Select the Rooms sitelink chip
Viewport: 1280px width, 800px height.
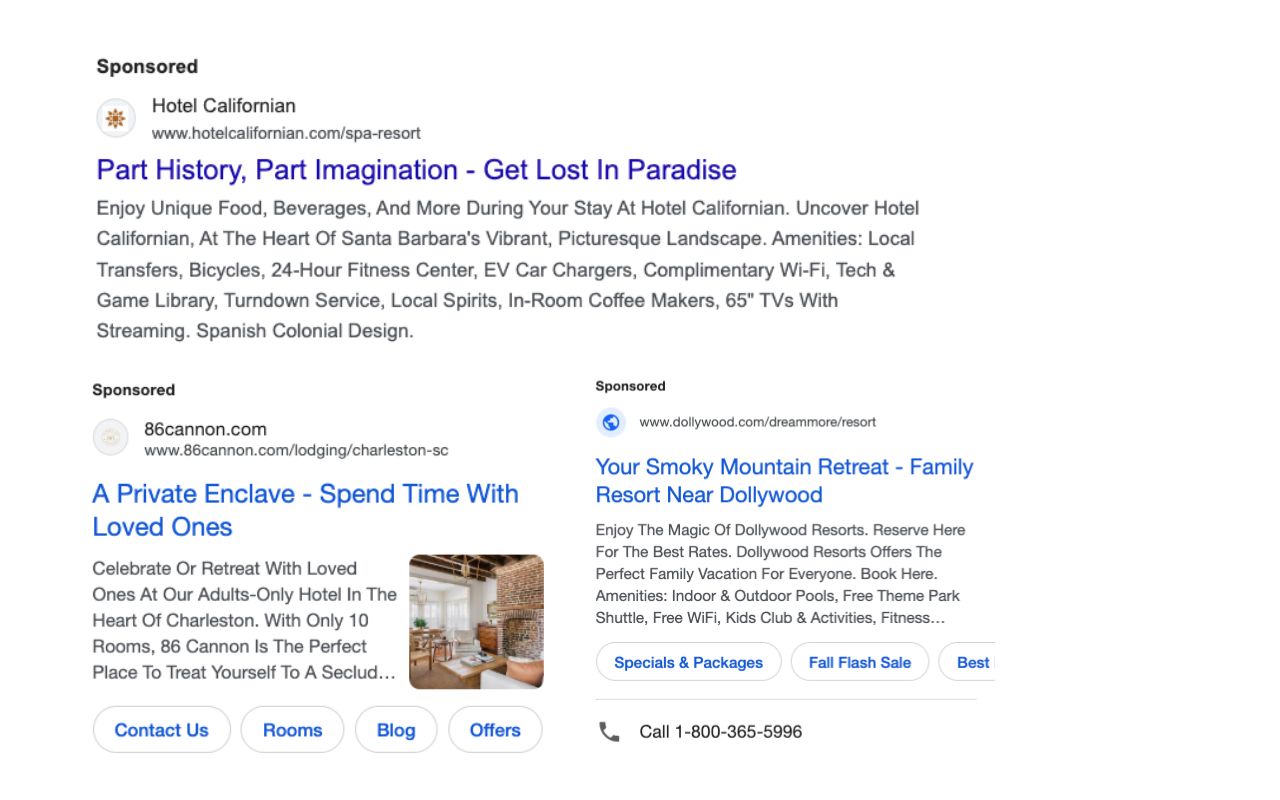point(292,730)
